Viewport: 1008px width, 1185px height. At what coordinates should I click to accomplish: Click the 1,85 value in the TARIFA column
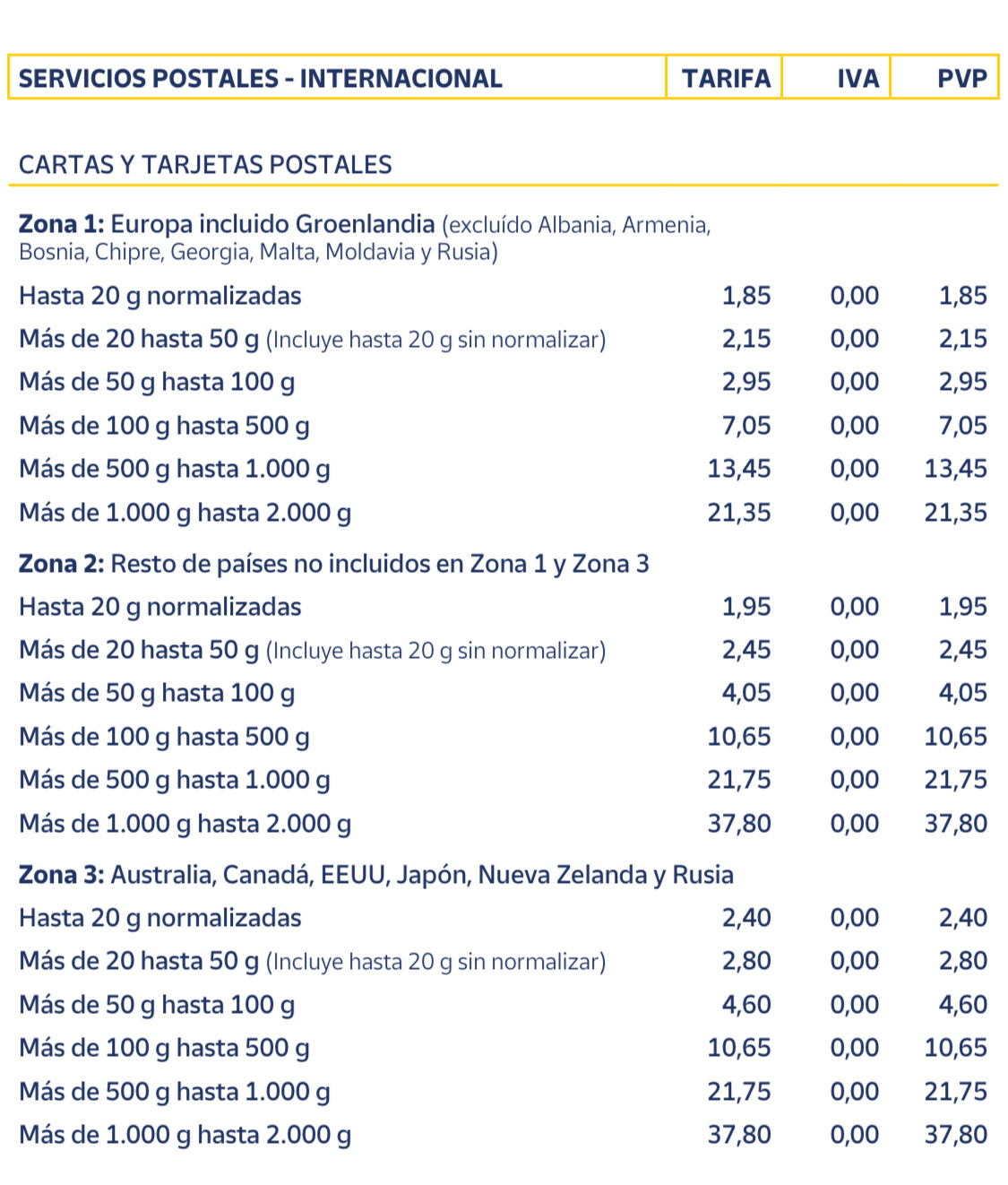coord(746,296)
